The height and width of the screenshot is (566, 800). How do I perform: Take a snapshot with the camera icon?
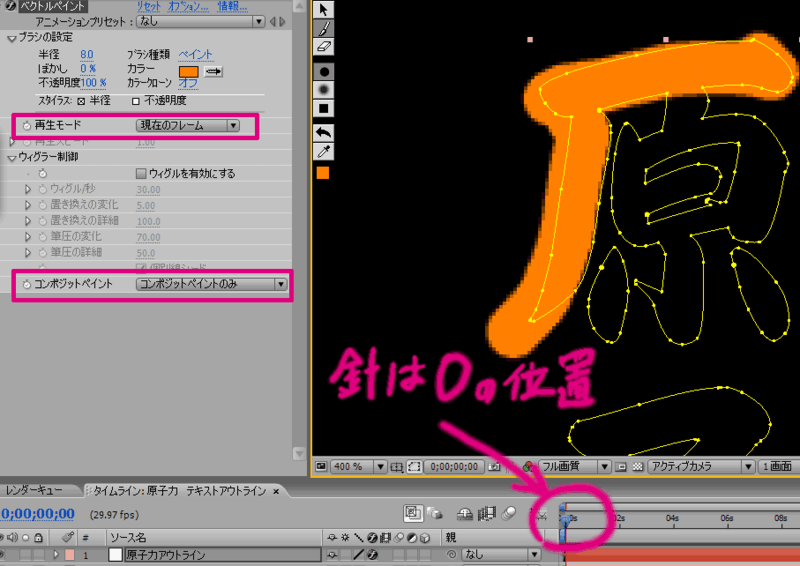coord(494,466)
